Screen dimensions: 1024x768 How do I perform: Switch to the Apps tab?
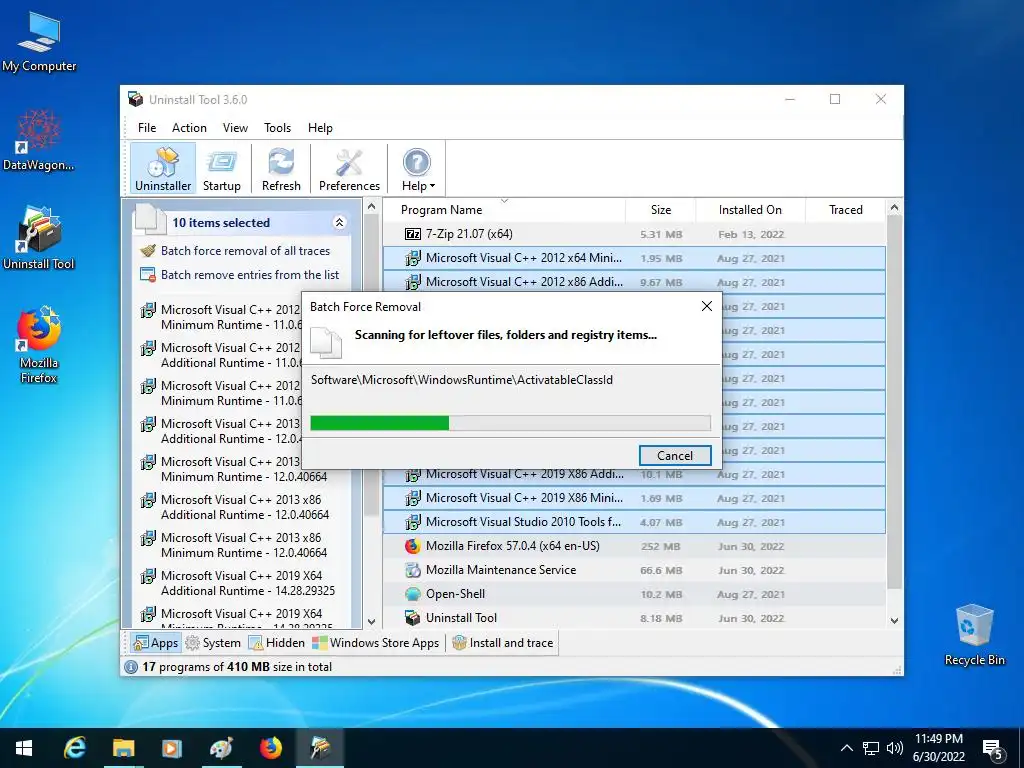coord(155,643)
